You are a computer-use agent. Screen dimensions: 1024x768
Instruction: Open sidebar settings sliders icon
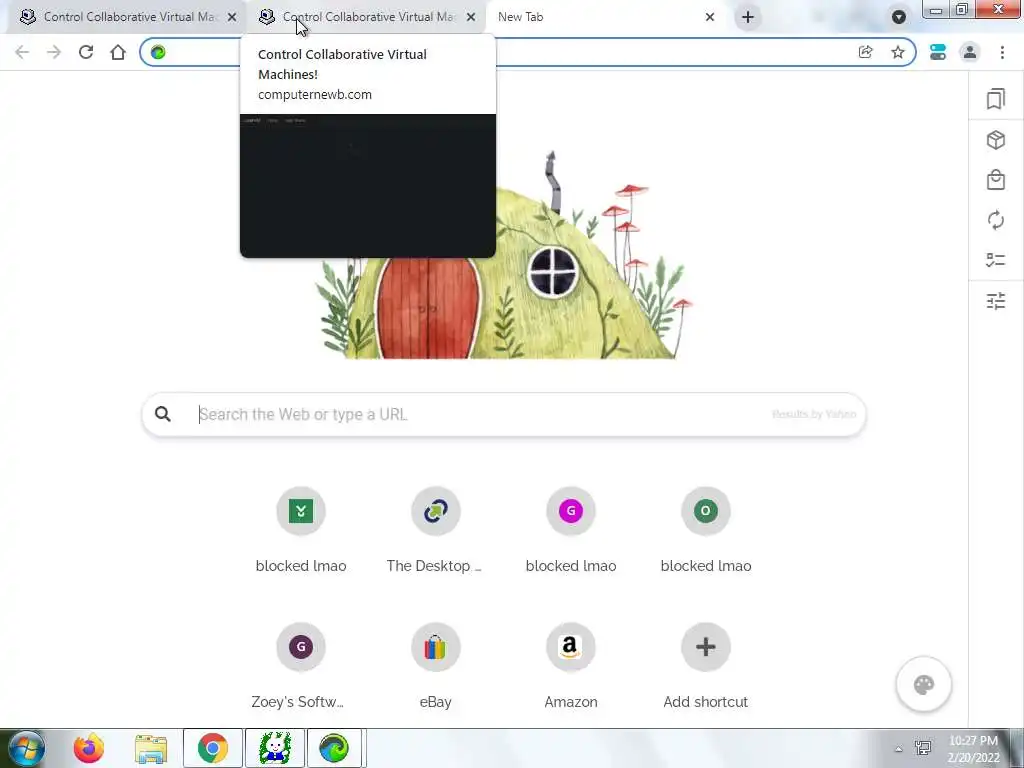pyautogui.click(x=995, y=301)
